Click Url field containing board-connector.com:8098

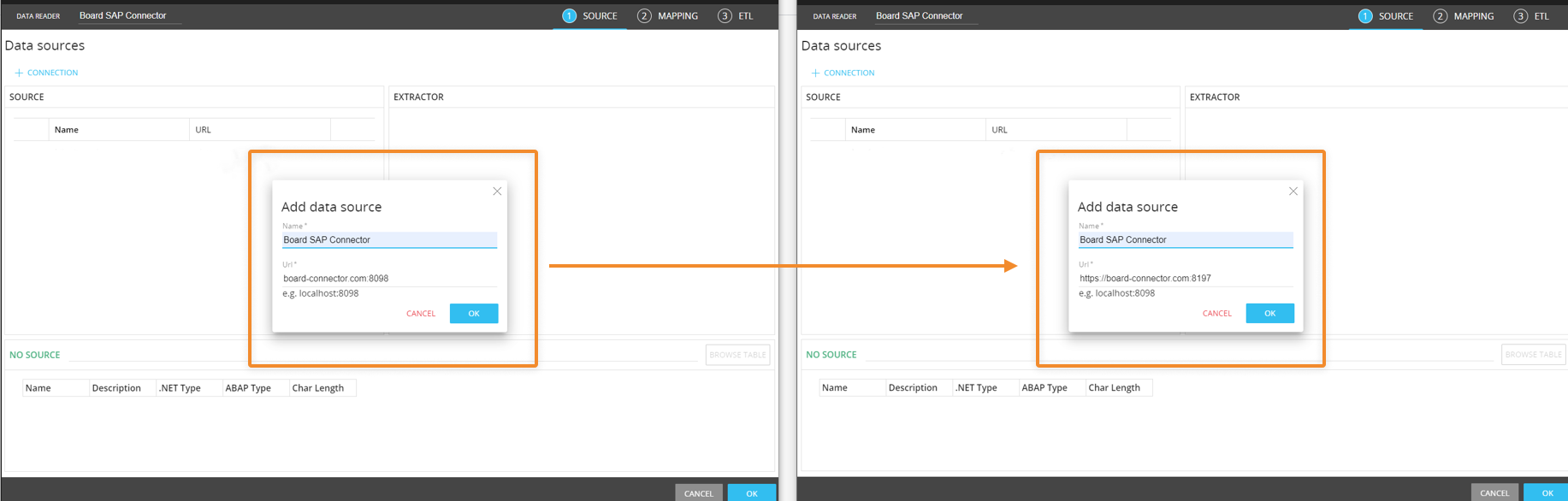click(389, 279)
